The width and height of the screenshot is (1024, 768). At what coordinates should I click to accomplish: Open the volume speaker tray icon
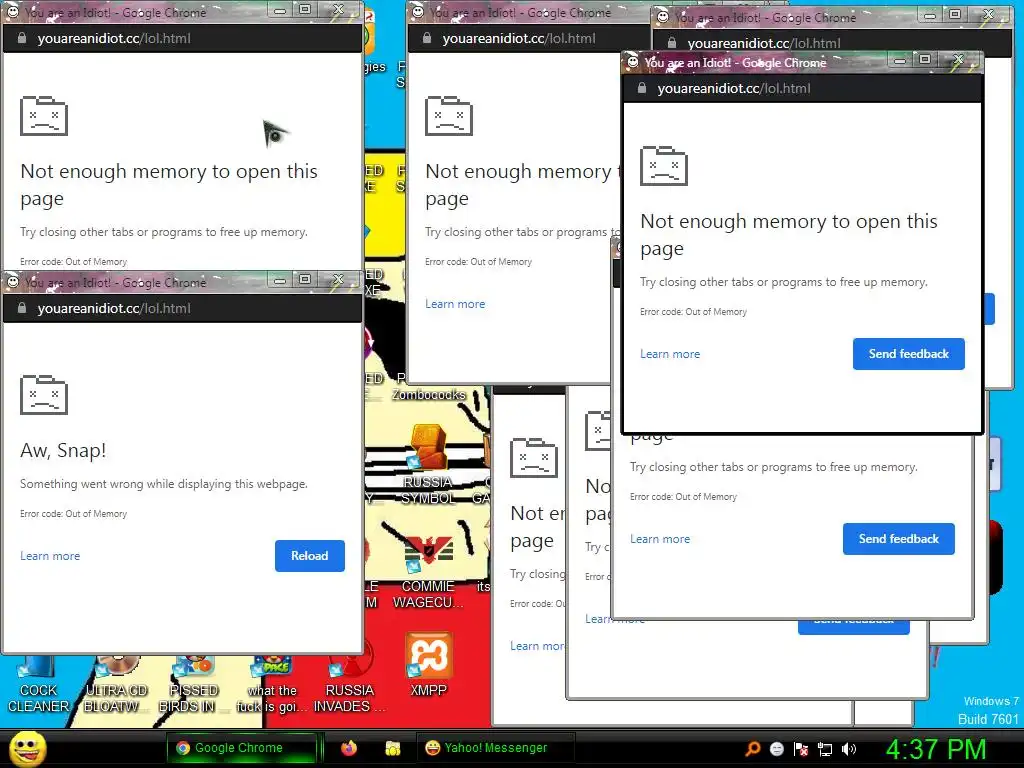coord(849,749)
